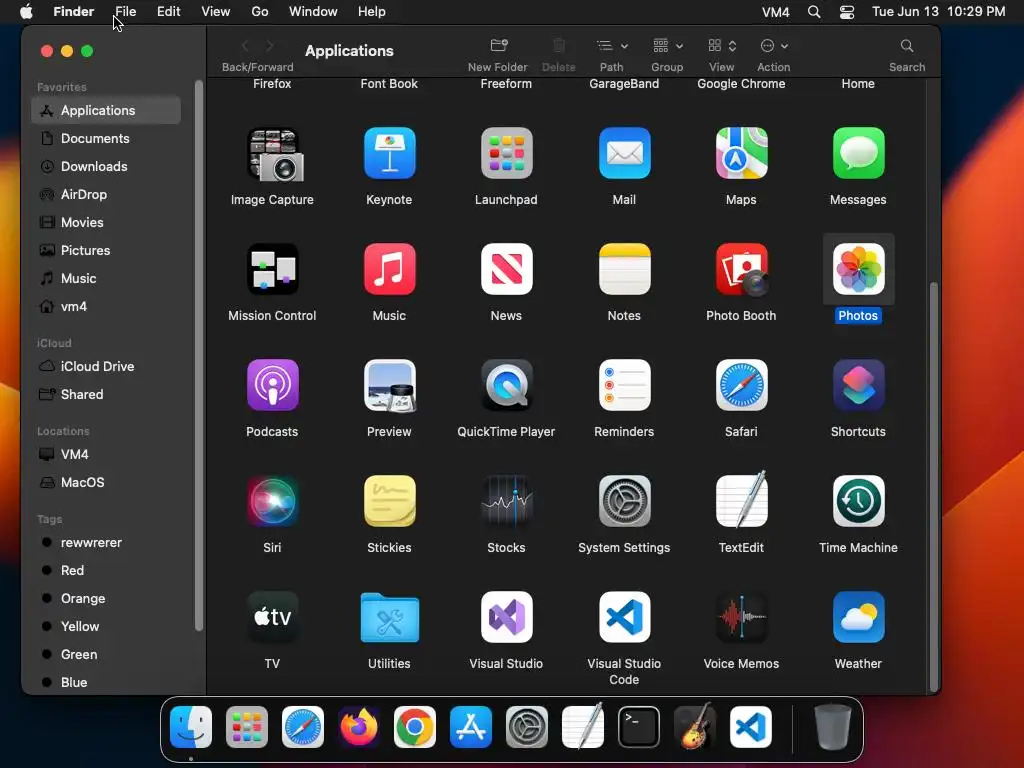Open the Help menu
The width and height of the screenshot is (1024, 768).
(x=372, y=12)
